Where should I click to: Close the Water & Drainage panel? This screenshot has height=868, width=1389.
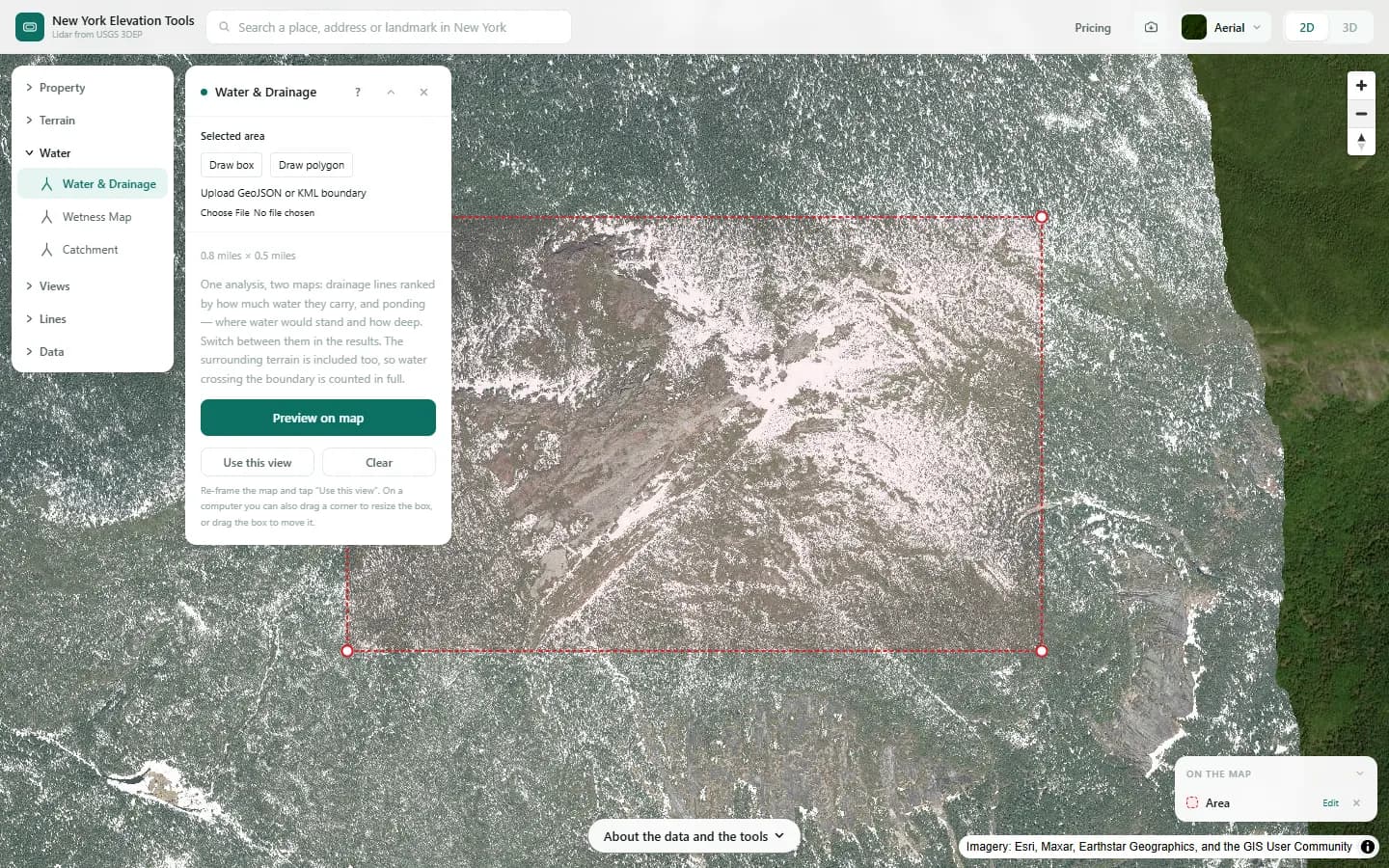[x=423, y=92]
